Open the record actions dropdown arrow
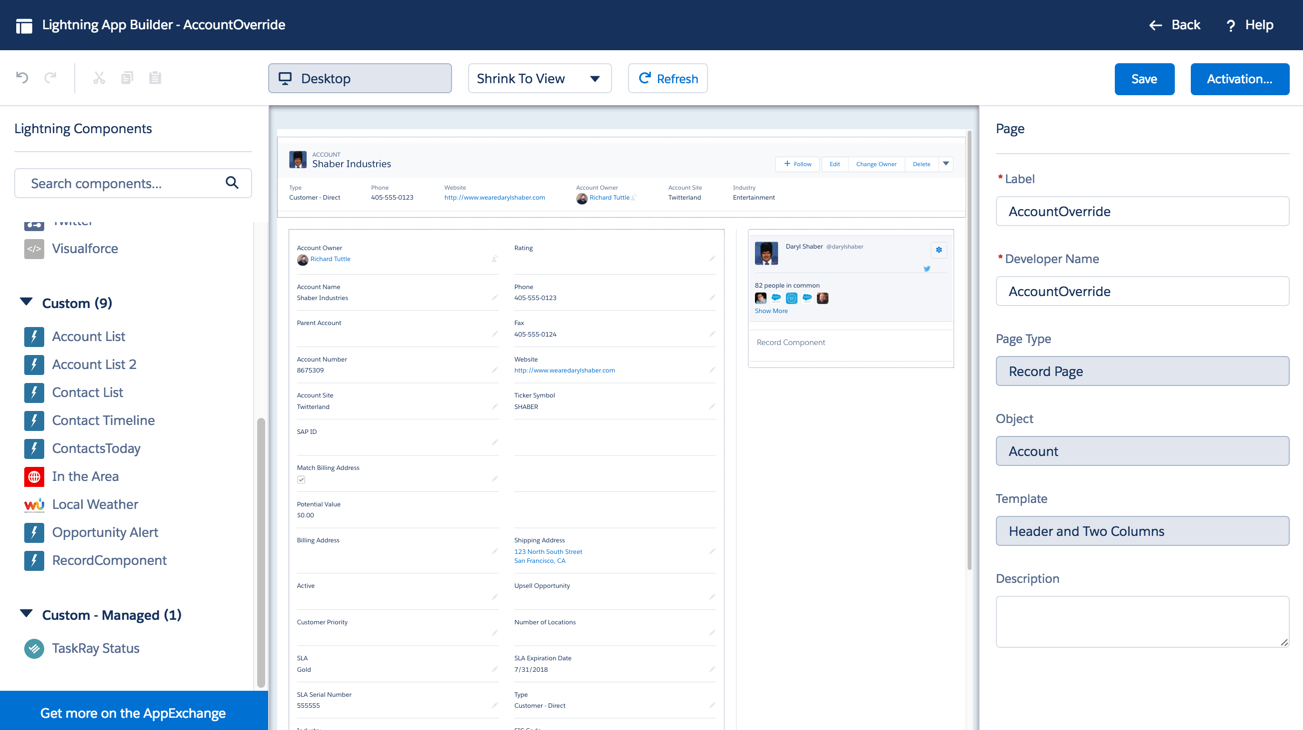The height and width of the screenshot is (730, 1303). coord(946,164)
